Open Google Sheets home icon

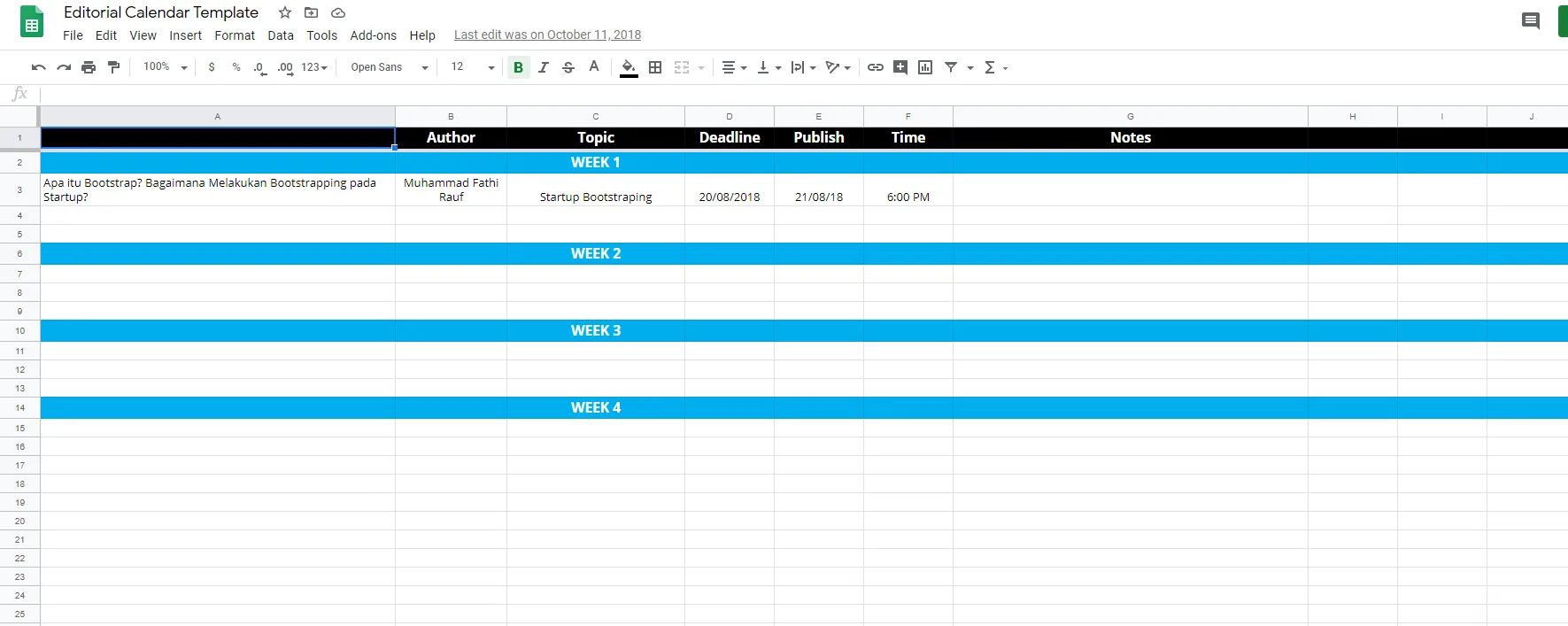(x=32, y=22)
